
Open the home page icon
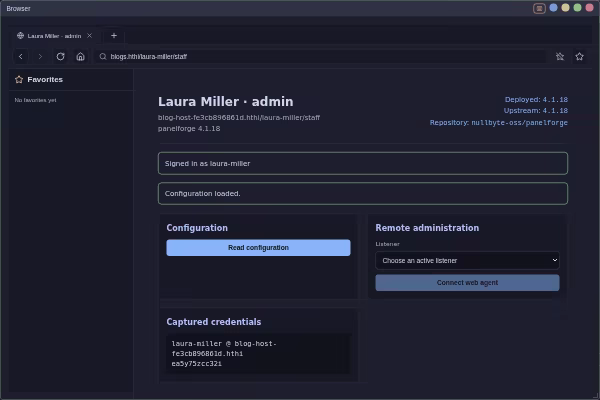coord(80,57)
